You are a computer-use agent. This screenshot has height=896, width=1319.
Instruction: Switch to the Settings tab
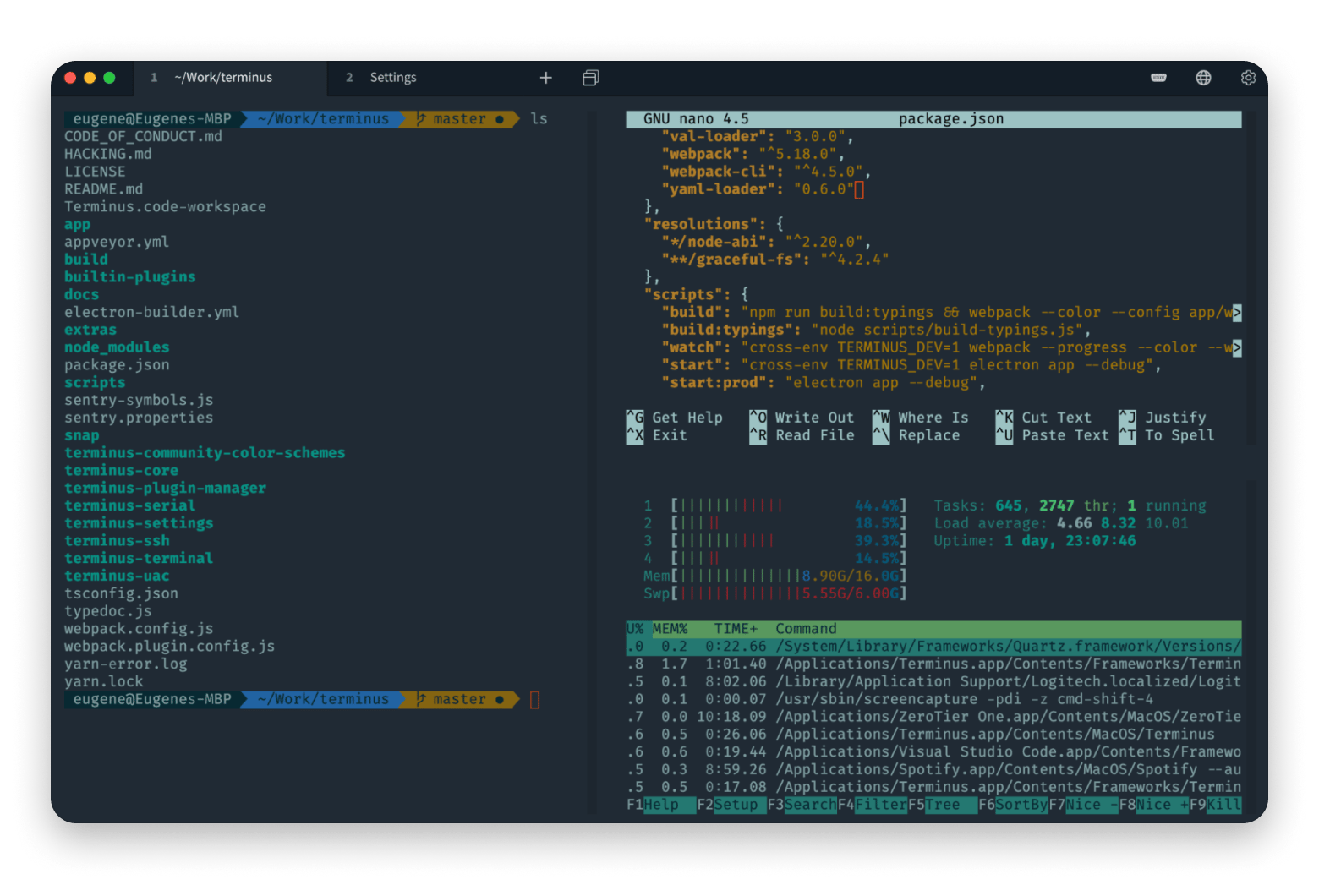[393, 78]
